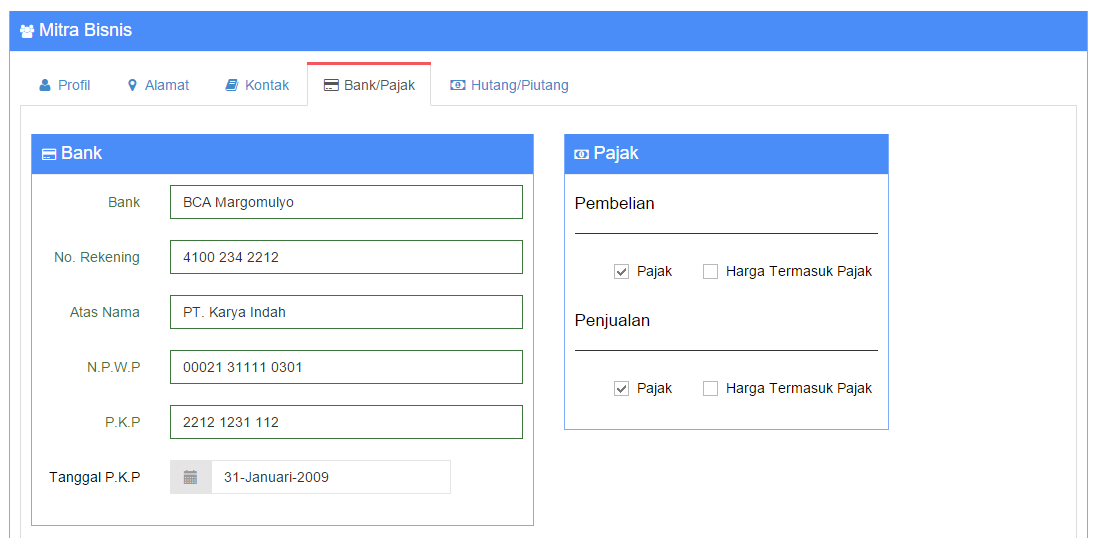Click the Kontak book icon

click(231, 85)
